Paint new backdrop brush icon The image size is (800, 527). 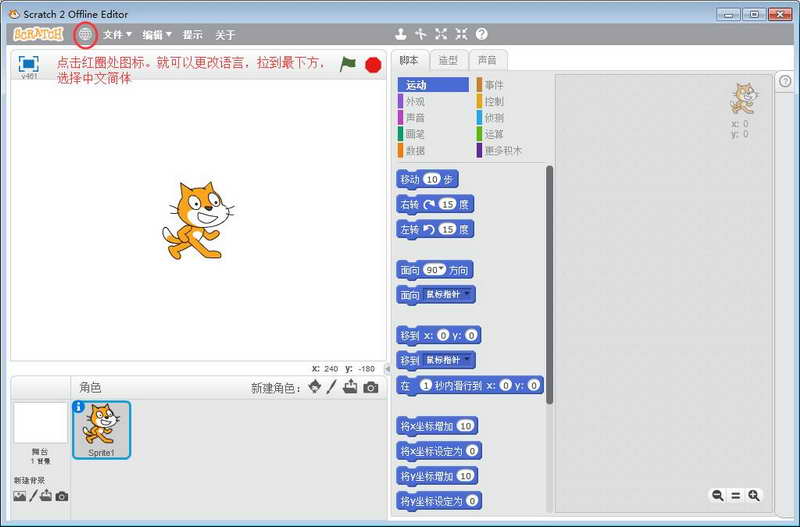point(33,496)
